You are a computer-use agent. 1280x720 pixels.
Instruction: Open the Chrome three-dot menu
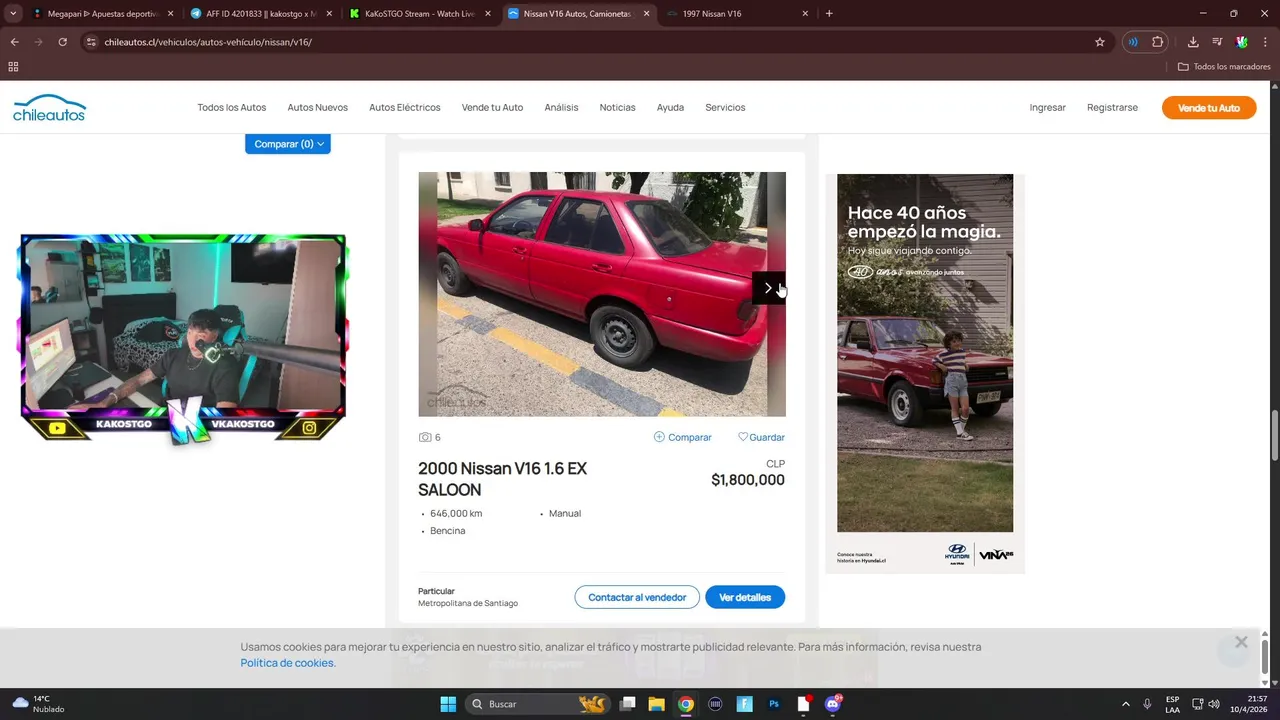pos(1265,42)
